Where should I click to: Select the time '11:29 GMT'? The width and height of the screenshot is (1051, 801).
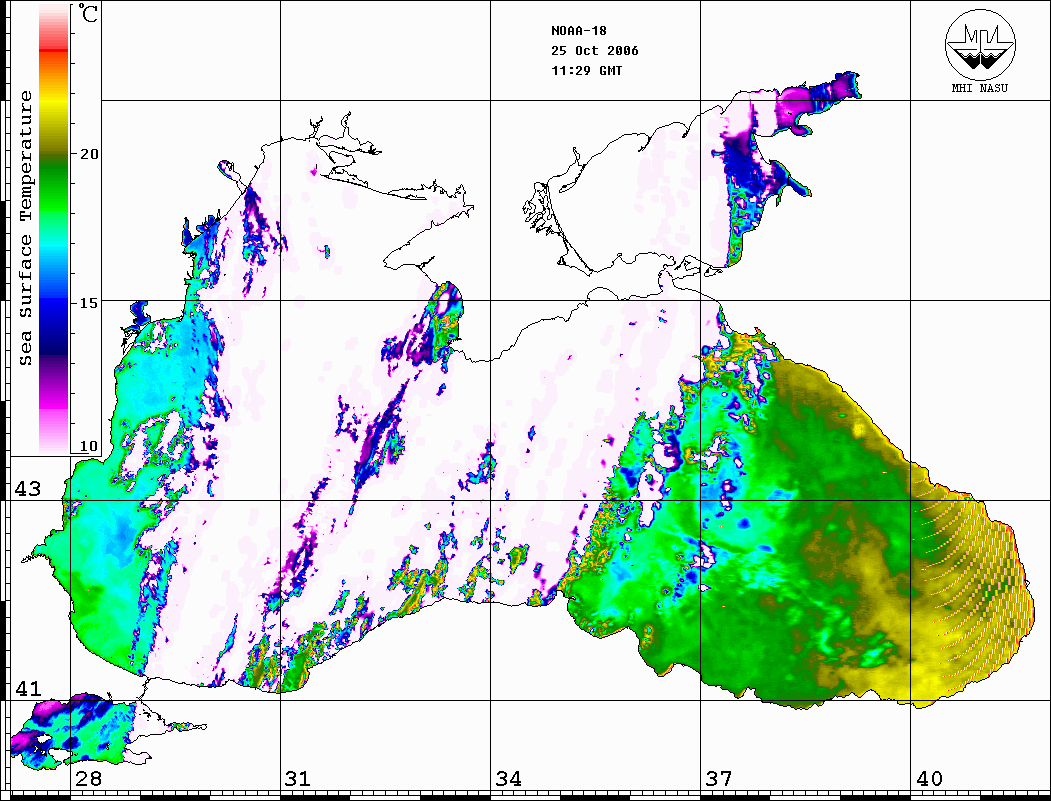[586, 71]
